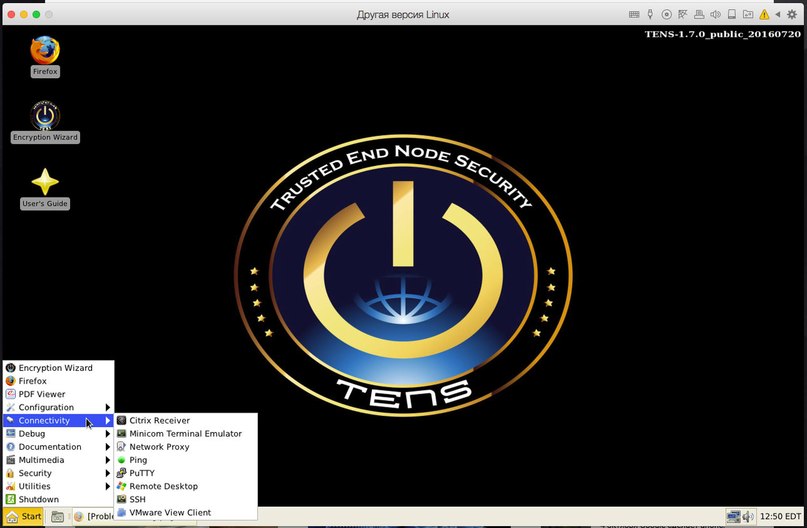The height and width of the screenshot is (528, 807).
Task: Switch to the [Proble... Firefox taskbar window
Action: [94, 516]
